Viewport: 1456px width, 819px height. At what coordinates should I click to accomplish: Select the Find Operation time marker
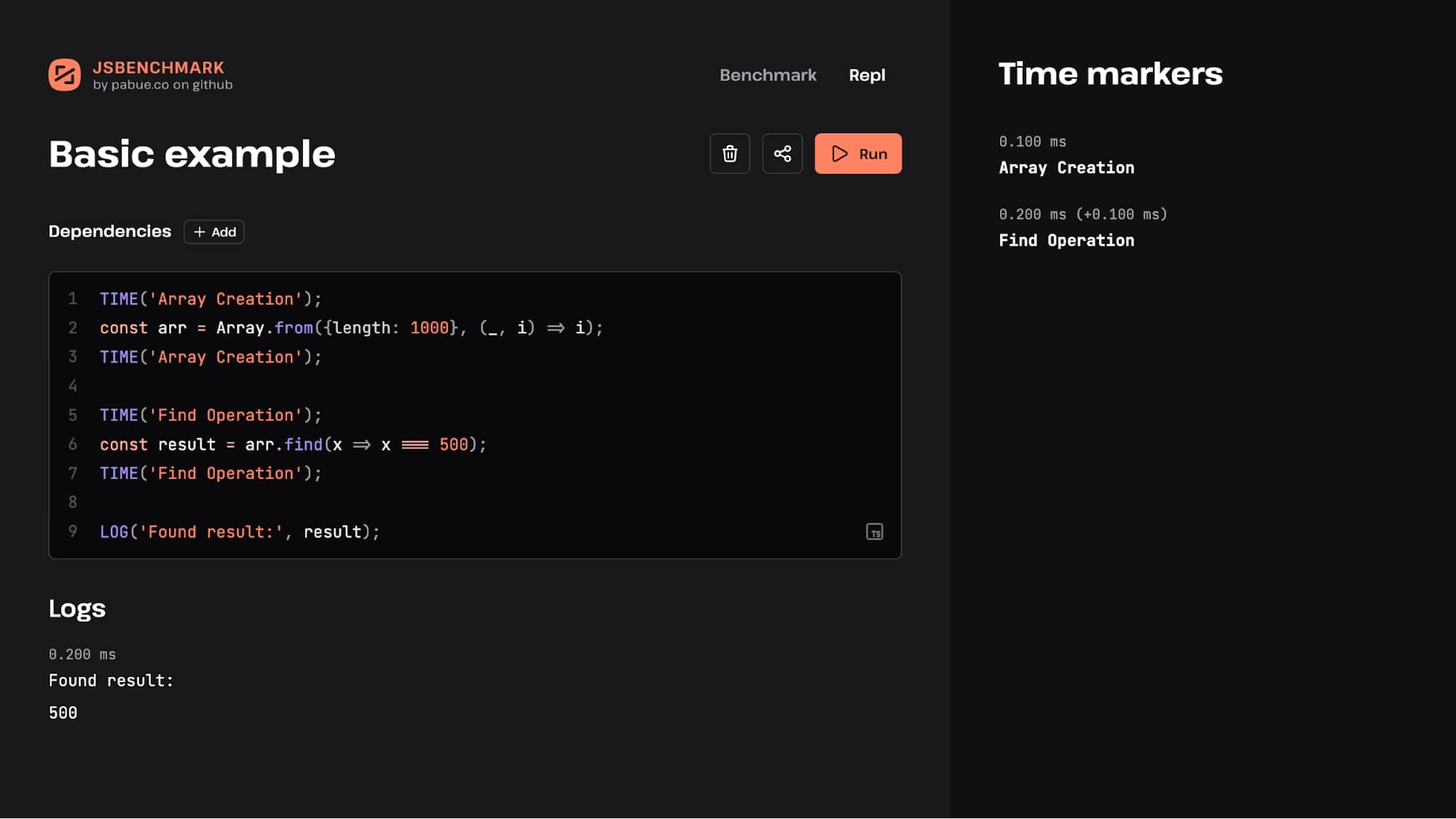[x=1066, y=240]
